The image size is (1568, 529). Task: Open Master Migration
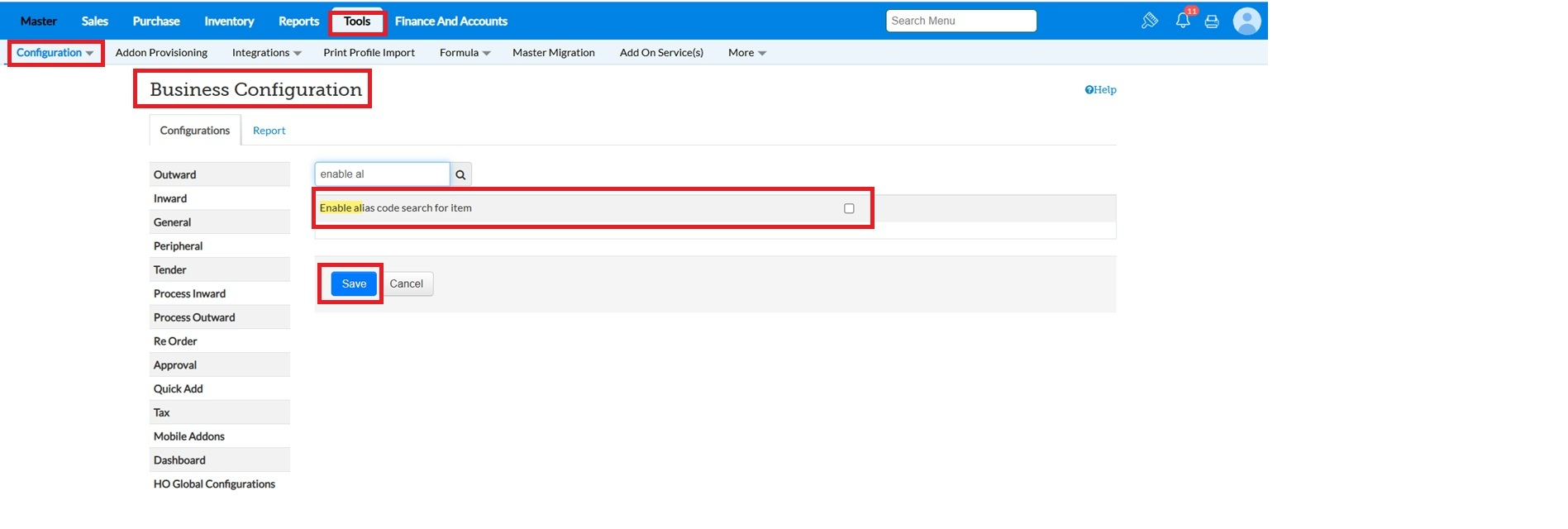click(x=554, y=52)
